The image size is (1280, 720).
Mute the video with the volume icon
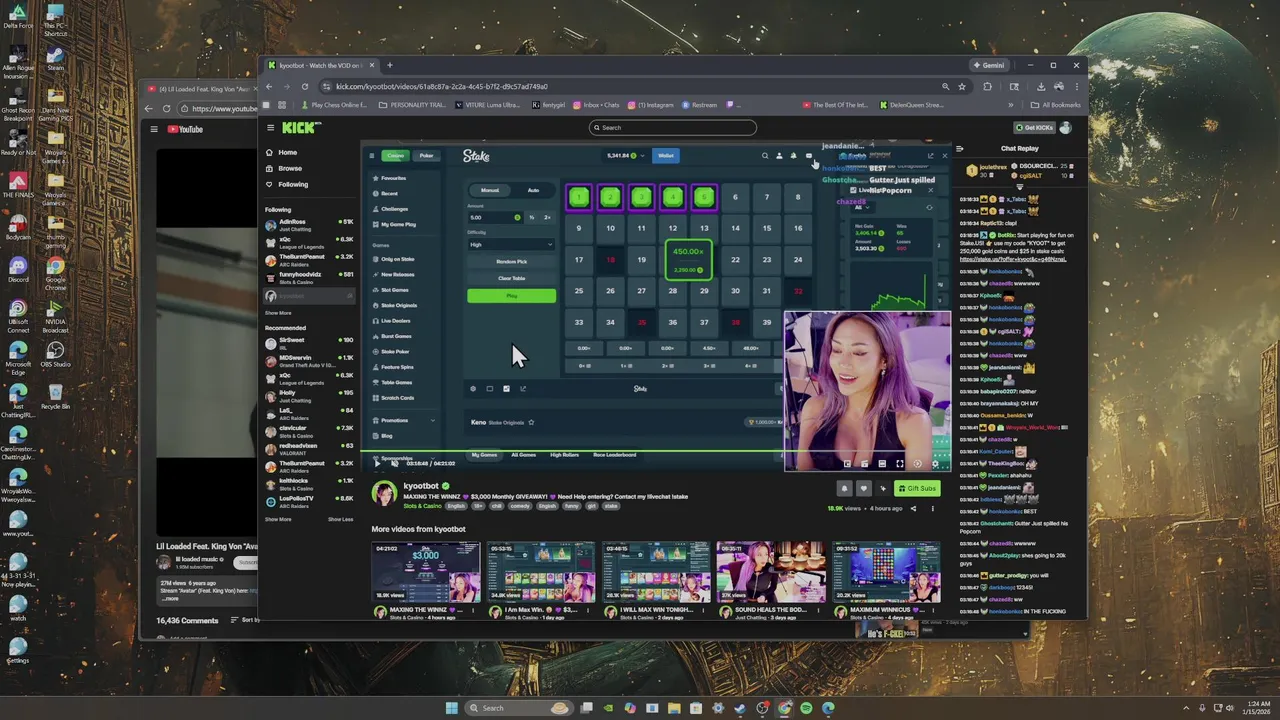394,463
